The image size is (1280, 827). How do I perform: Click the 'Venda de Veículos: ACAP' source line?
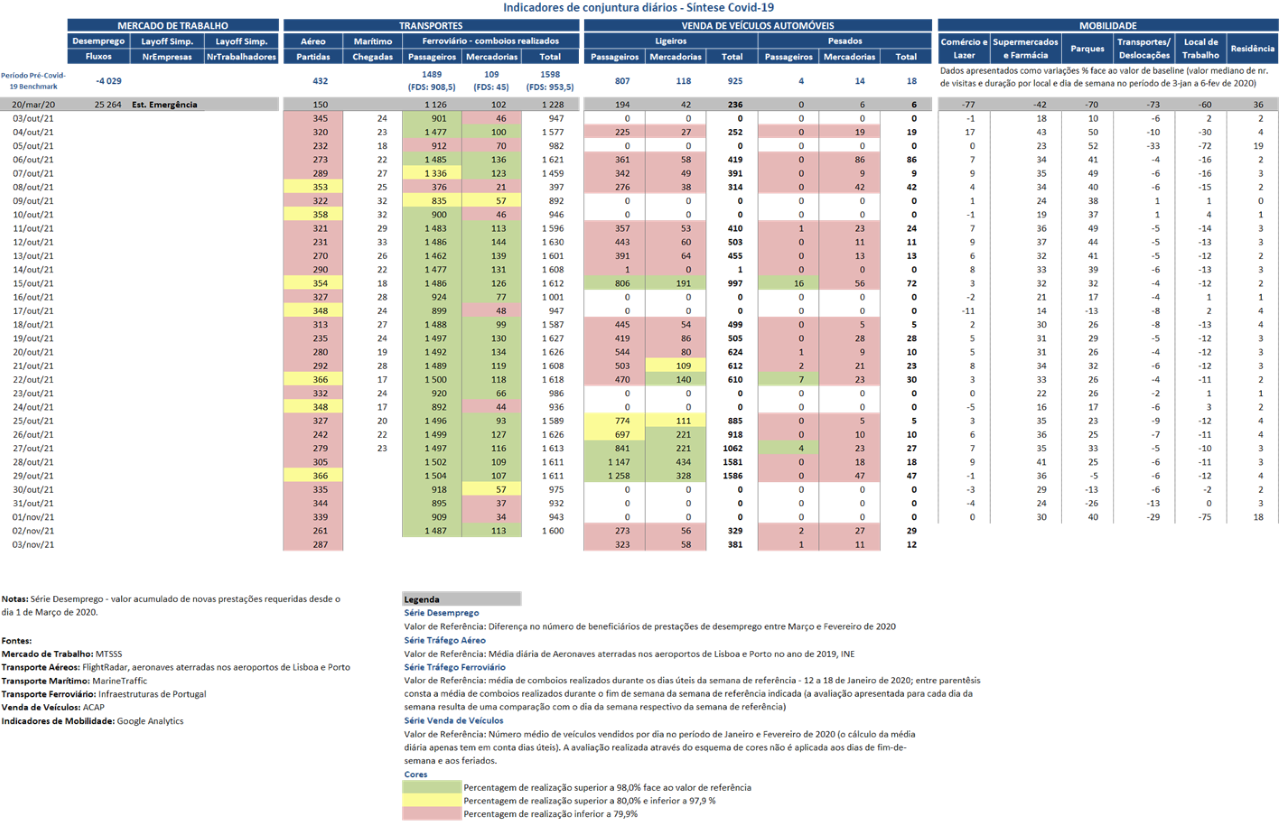pyautogui.click(x=54, y=707)
